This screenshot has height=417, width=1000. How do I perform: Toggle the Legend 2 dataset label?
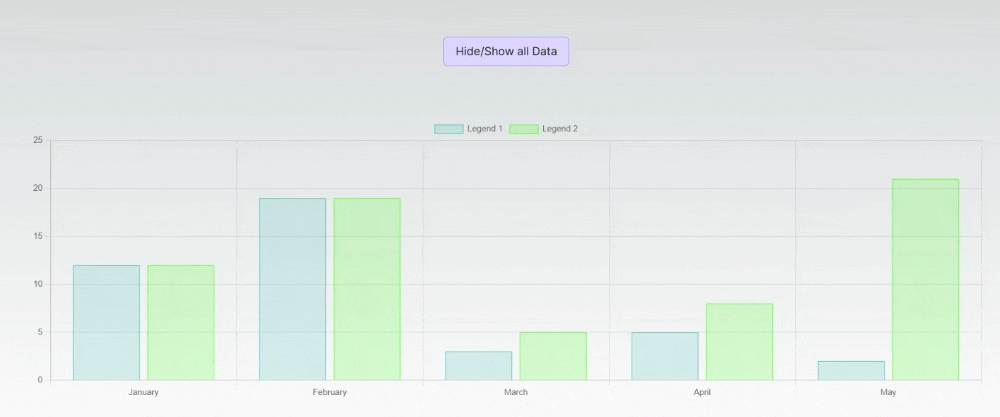[x=560, y=129]
